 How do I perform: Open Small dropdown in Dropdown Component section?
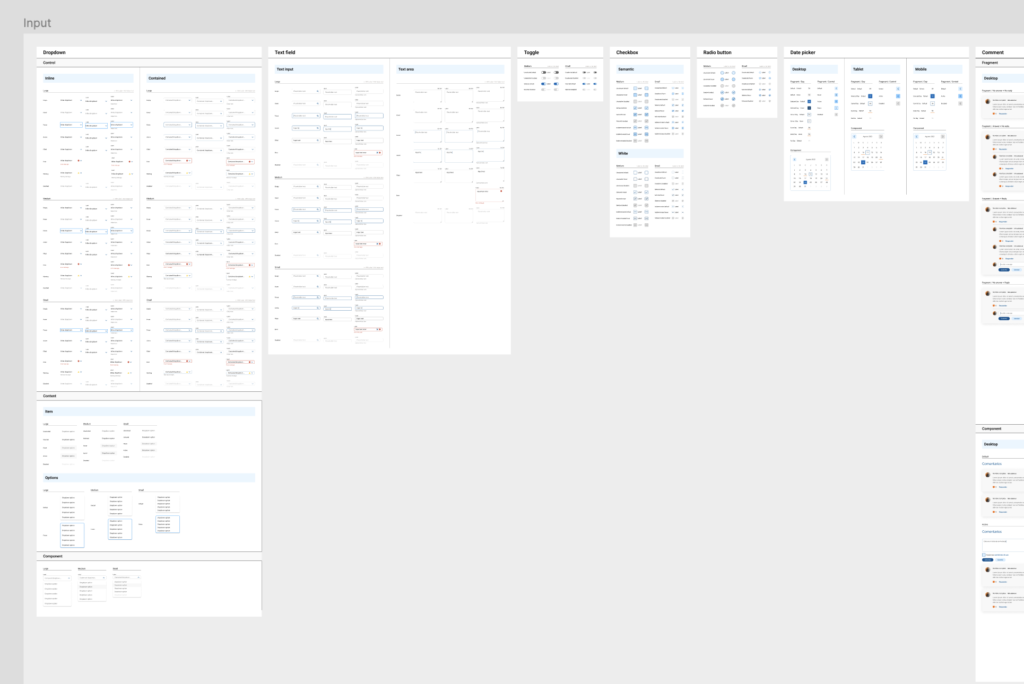tap(125, 578)
